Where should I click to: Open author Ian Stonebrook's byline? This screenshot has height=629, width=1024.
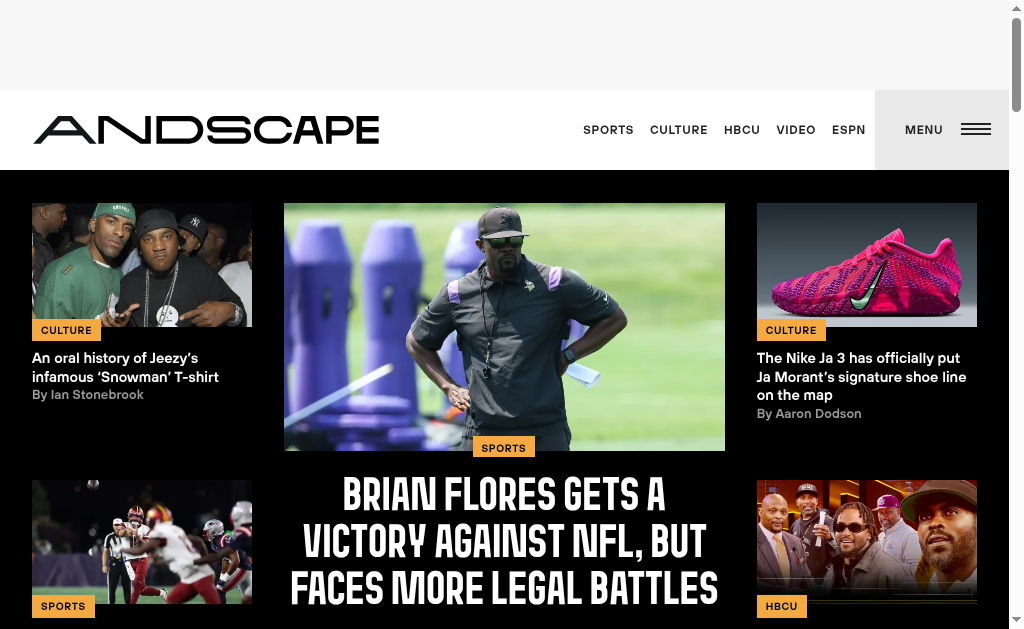pyautogui.click(x=88, y=395)
